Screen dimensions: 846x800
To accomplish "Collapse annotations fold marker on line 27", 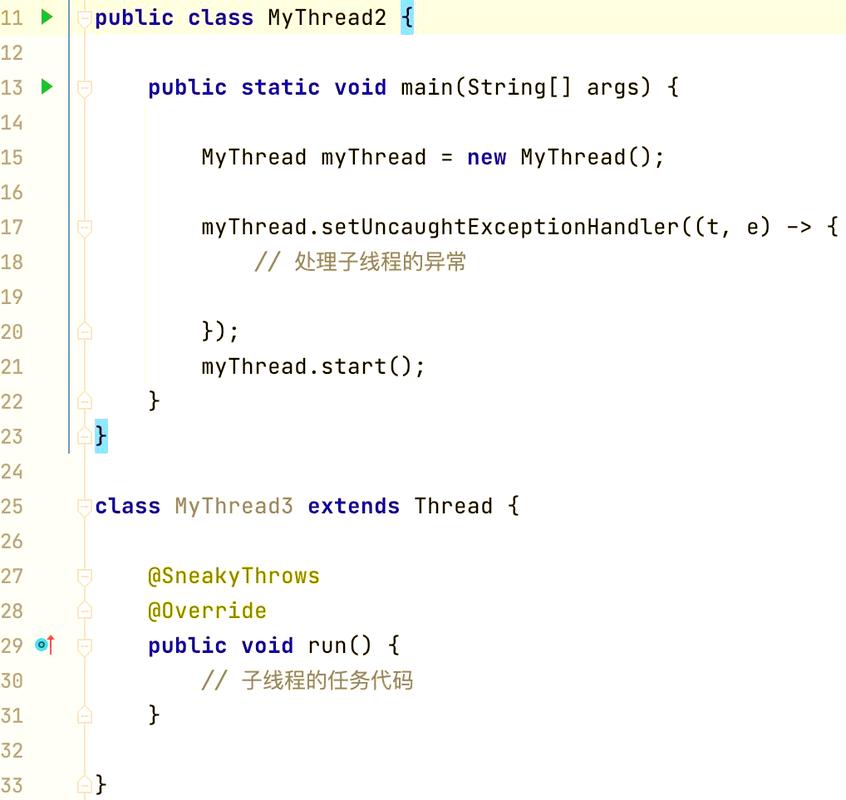I will [x=84, y=577].
